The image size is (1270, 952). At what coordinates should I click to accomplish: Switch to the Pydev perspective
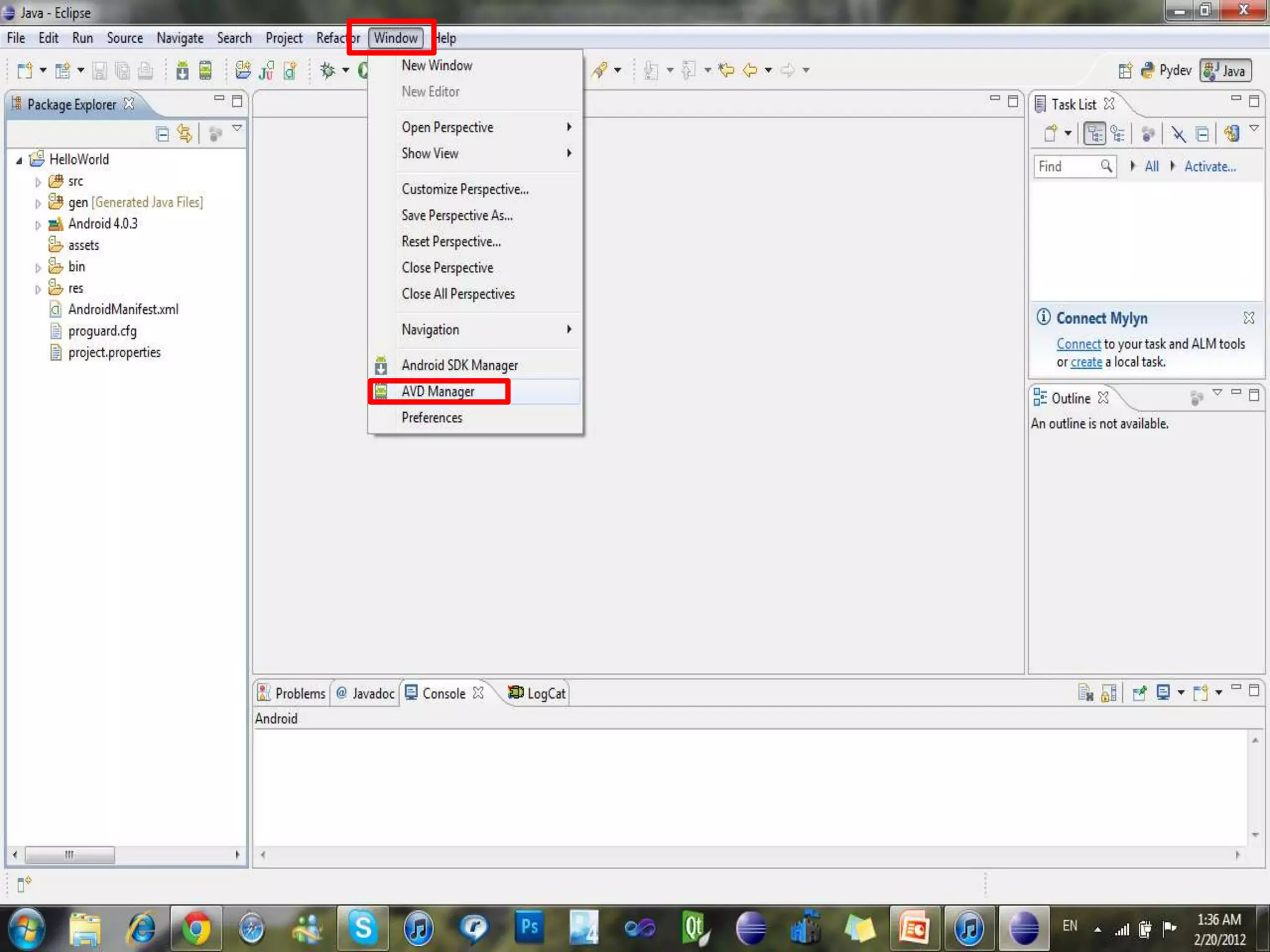(1167, 71)
